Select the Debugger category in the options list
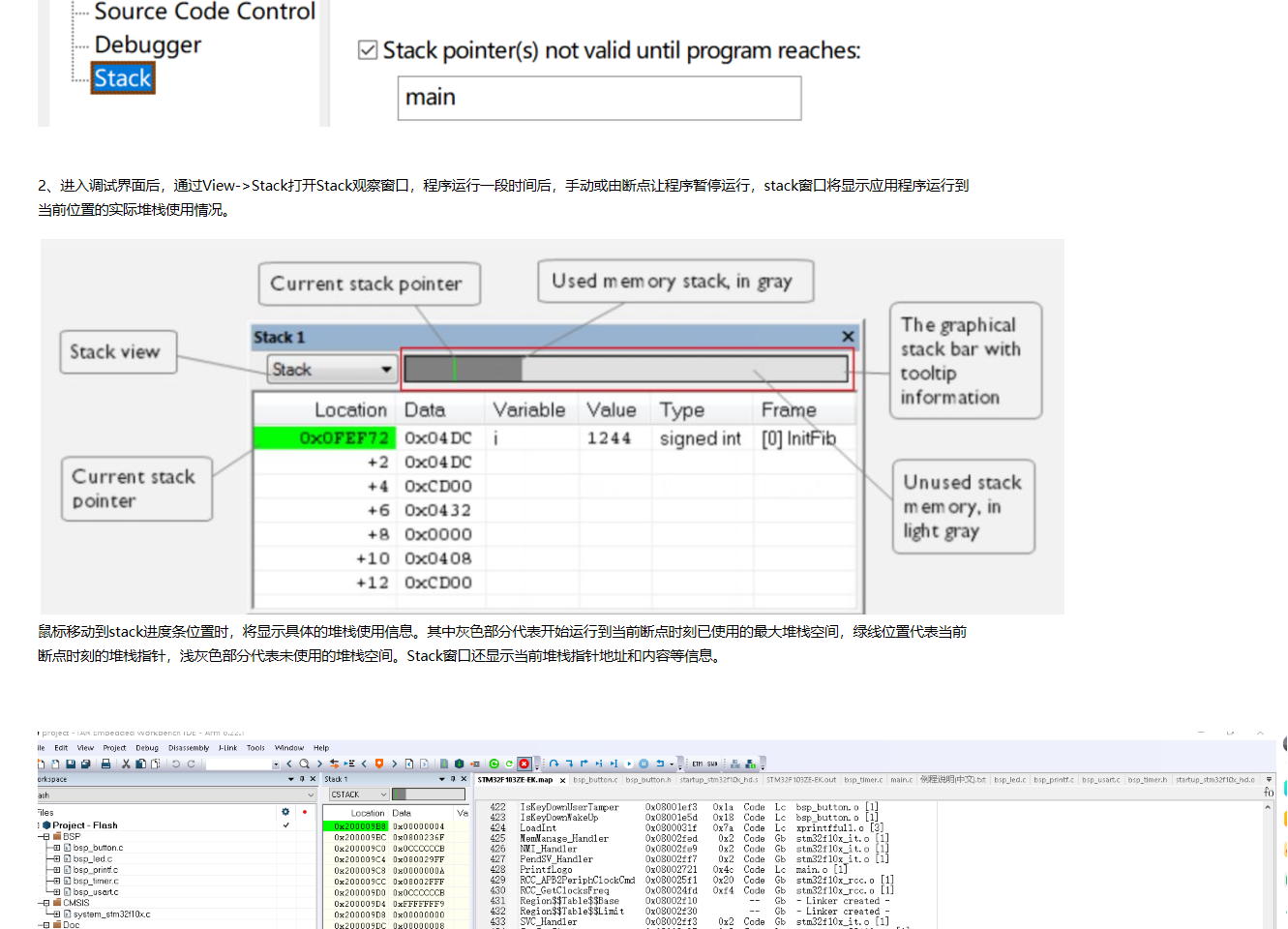 click(x=146, y=44)
